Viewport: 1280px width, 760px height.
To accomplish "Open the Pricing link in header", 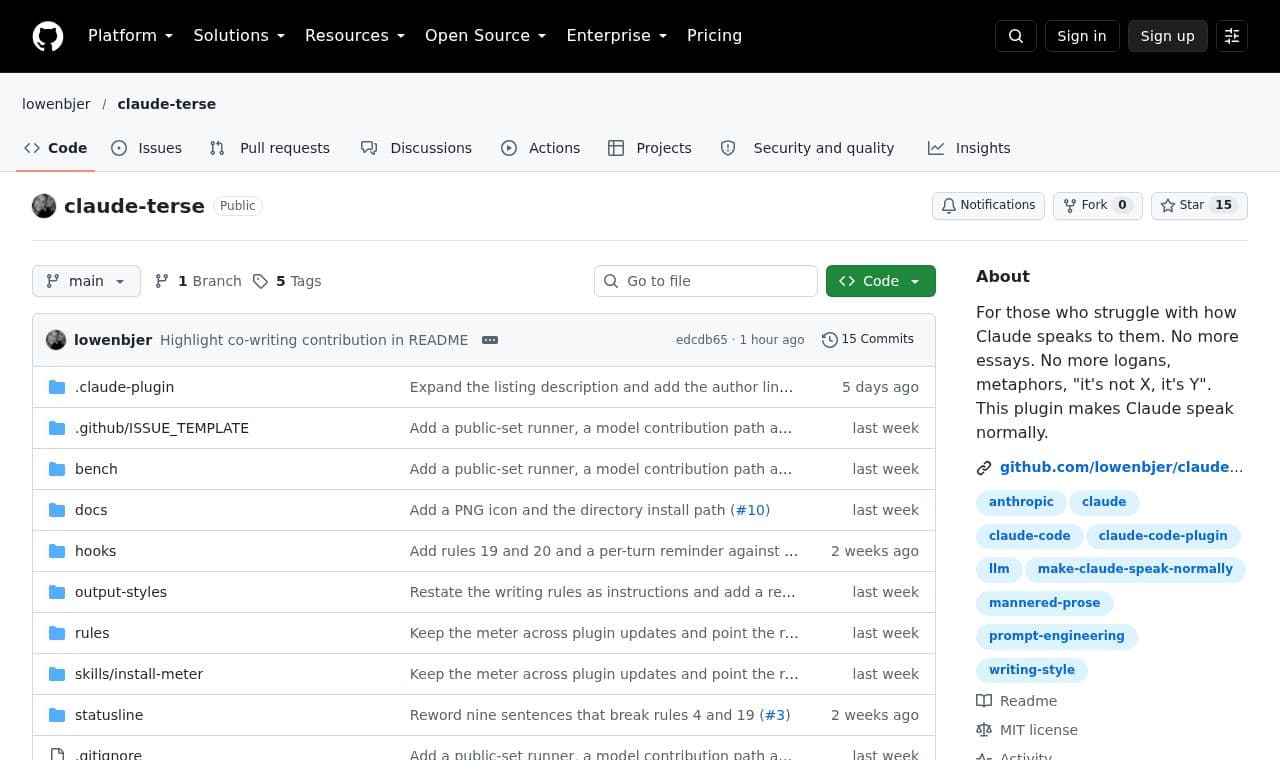I will (714, 36).
